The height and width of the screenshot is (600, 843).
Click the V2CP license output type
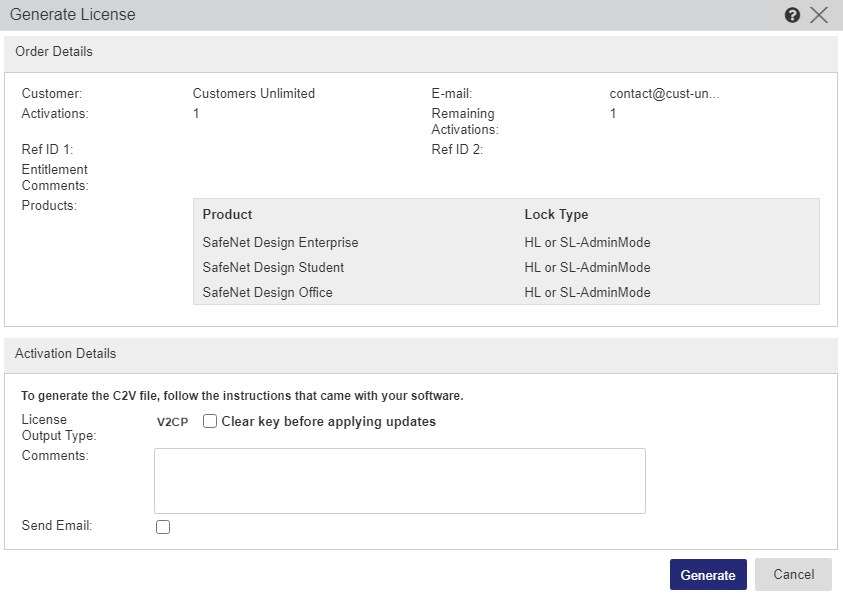click(172, 422)
